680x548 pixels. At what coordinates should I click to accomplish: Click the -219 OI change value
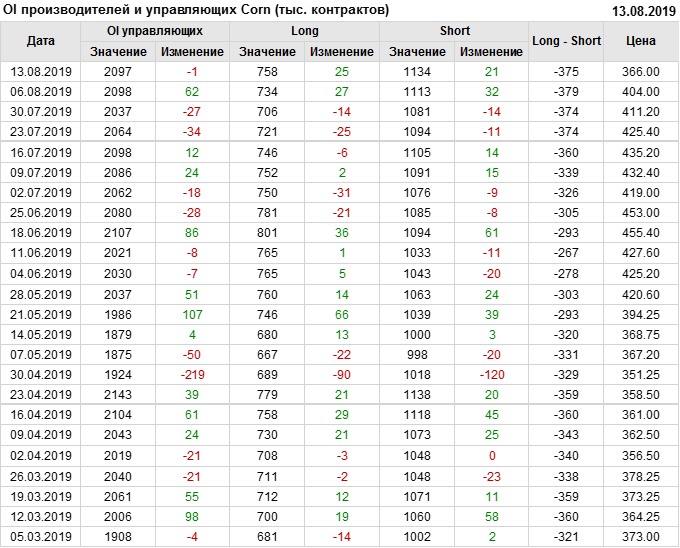[192, 374]
